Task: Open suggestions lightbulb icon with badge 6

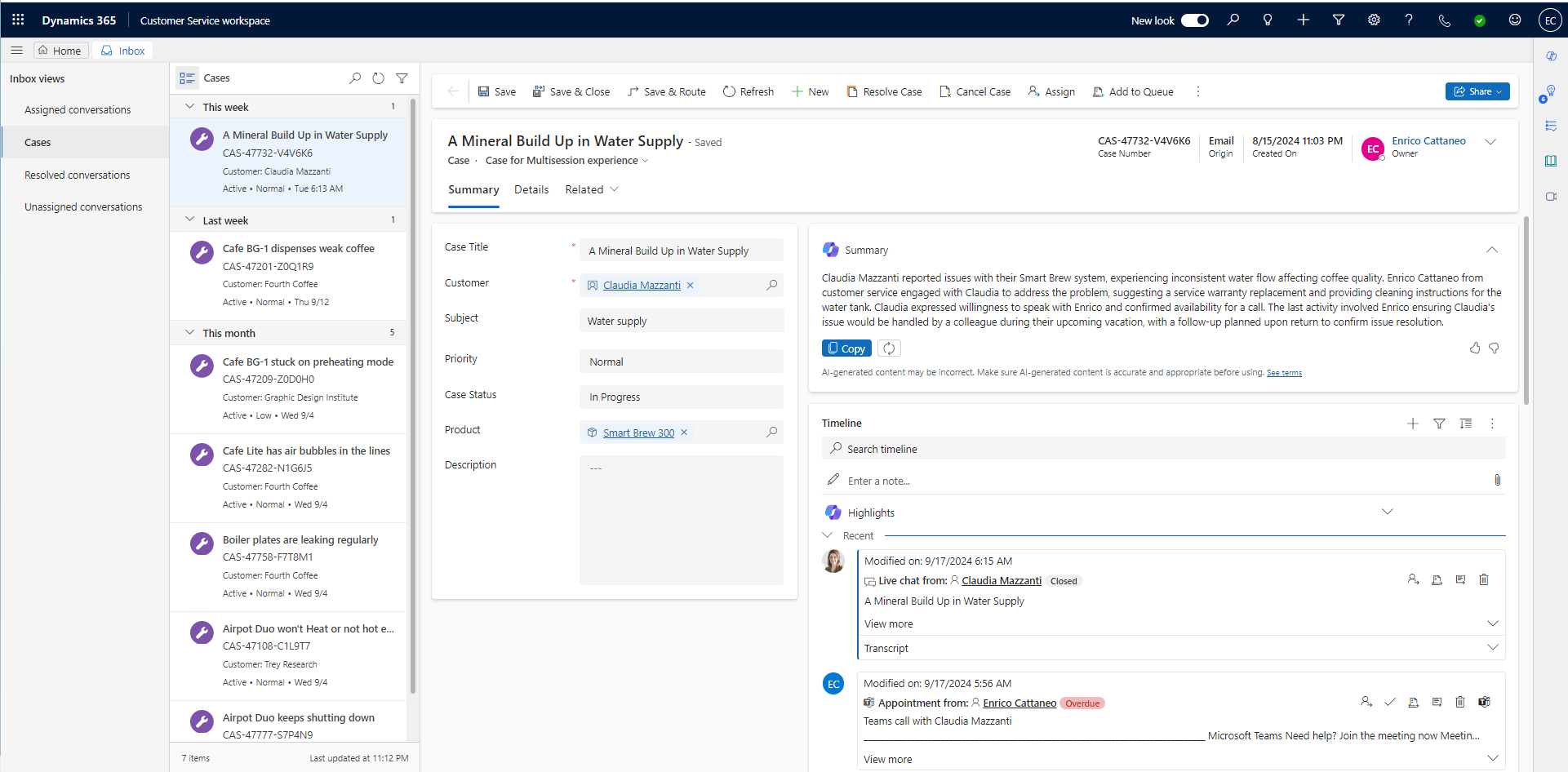Action: coord(1552,90)
